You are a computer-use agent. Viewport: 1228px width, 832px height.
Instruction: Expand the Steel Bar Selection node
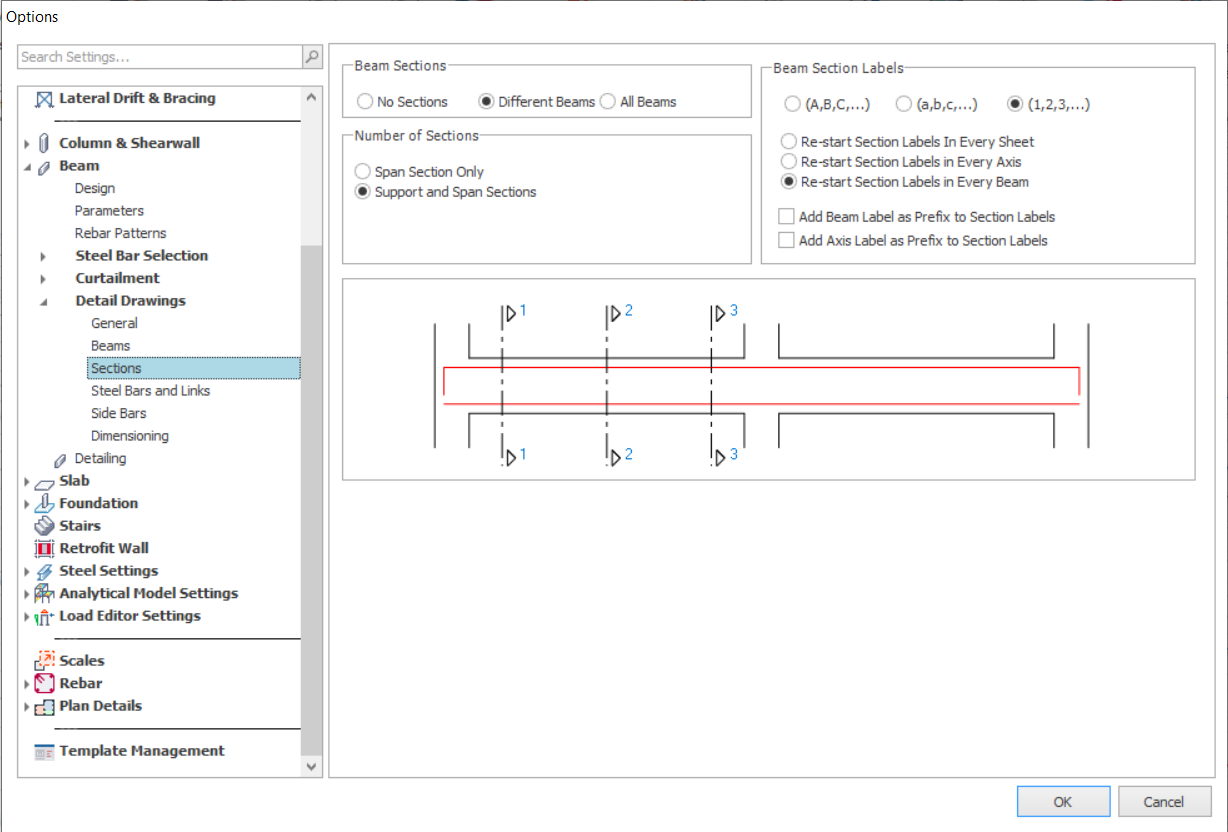pyautogui.click(x=43, y=256)
